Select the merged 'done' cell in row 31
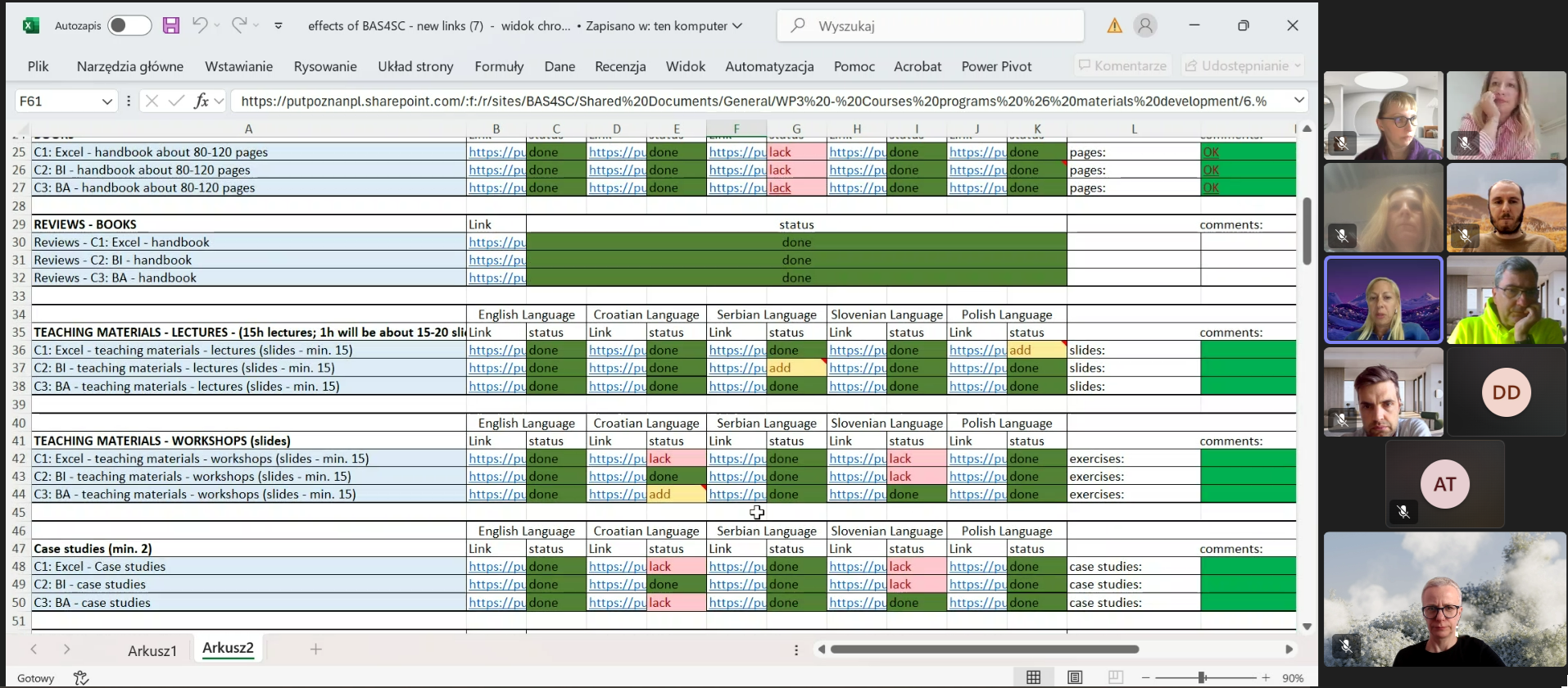The image size is (1568, 688). click(x=796, y=260)
